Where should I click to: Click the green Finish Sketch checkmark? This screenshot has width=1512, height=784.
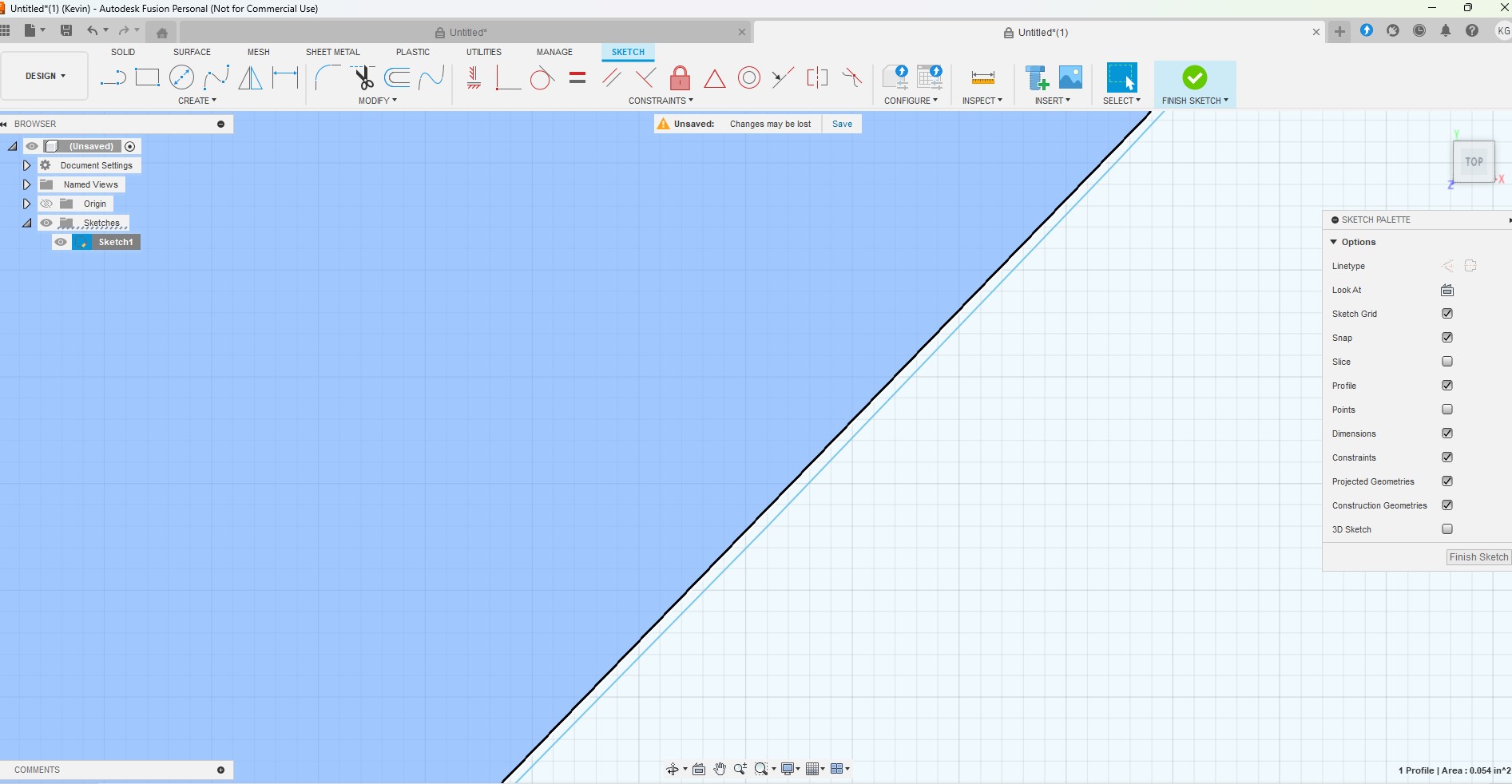click(1194, 77)
